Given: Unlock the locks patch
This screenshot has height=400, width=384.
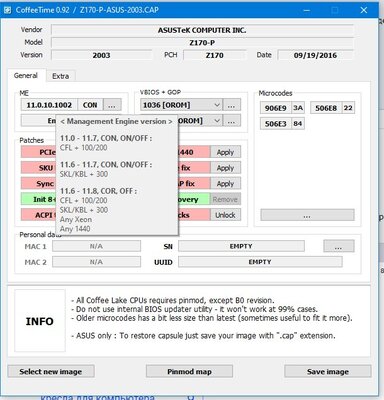Looking at the screenshot, I should (225, 215).
